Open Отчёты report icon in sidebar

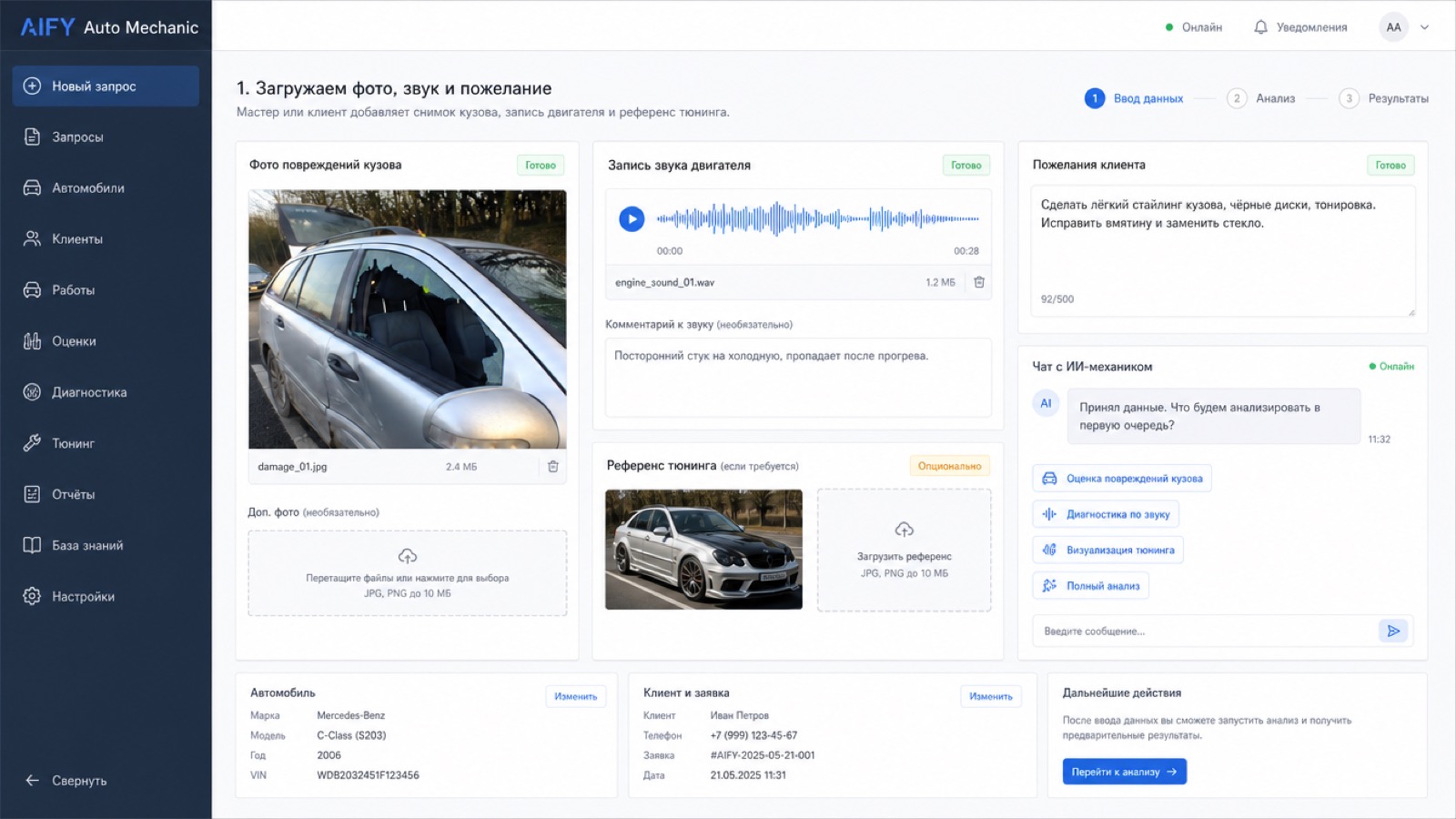click(32, 494)
